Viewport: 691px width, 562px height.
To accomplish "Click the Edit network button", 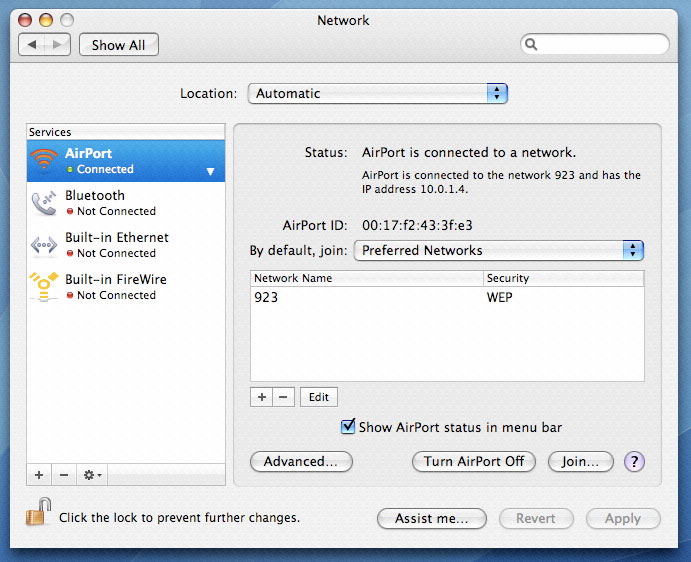I will 319,397.
